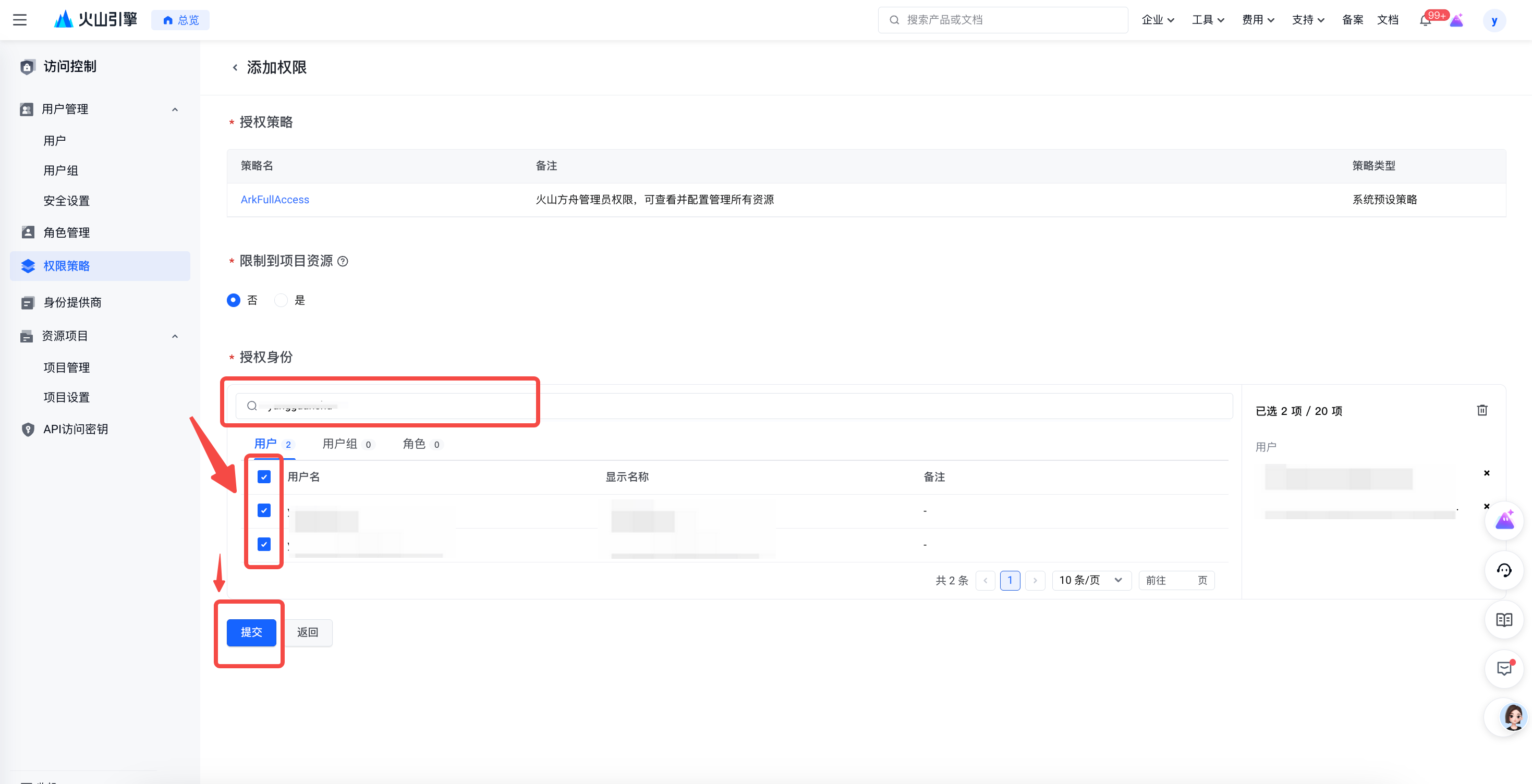Click the 提交 button
Screen dimensions: 1532x784
(x=251, y=632)
